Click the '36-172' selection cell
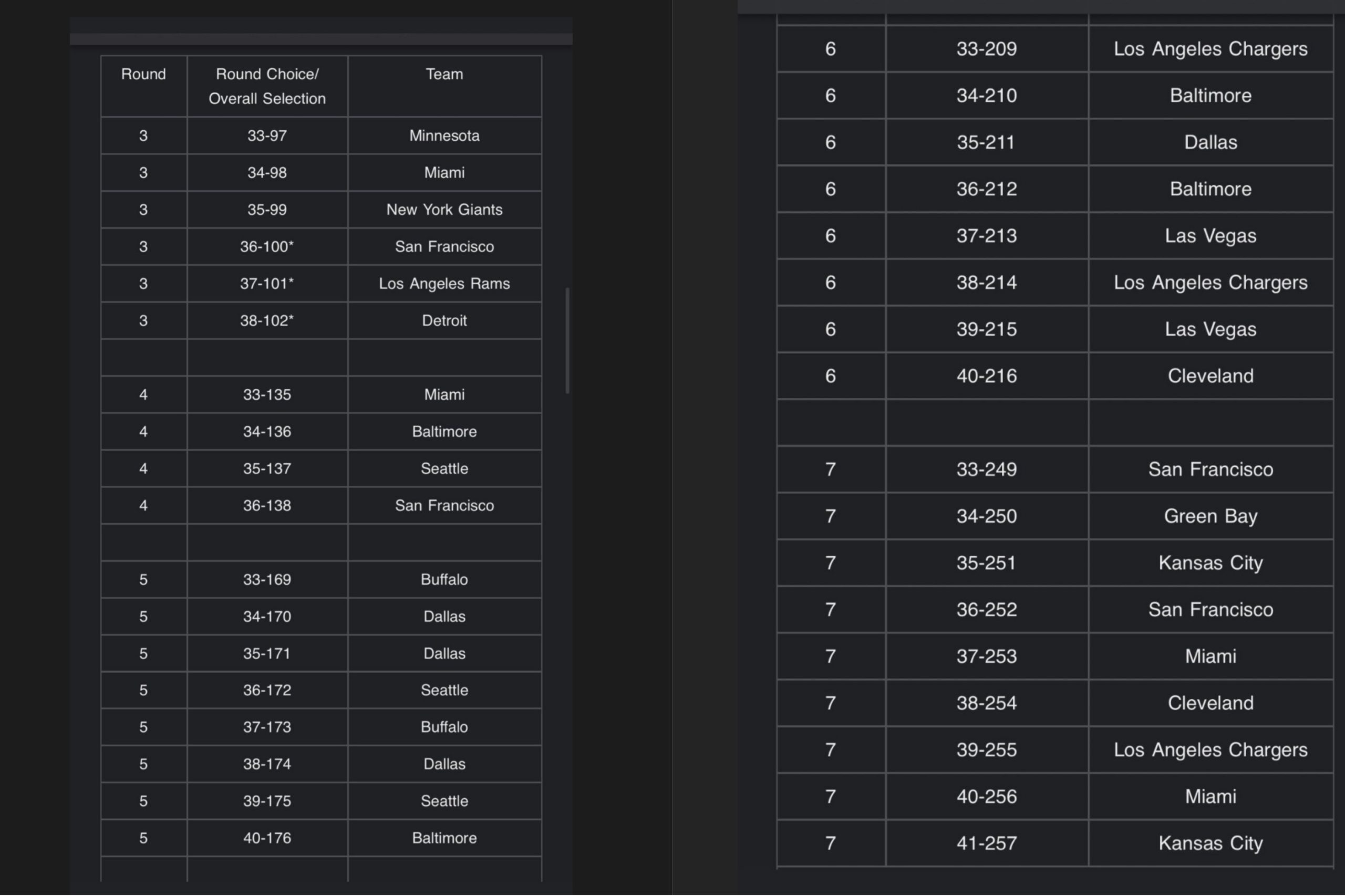The height and width of the screenshot is (896, 1345). point(267,690)
